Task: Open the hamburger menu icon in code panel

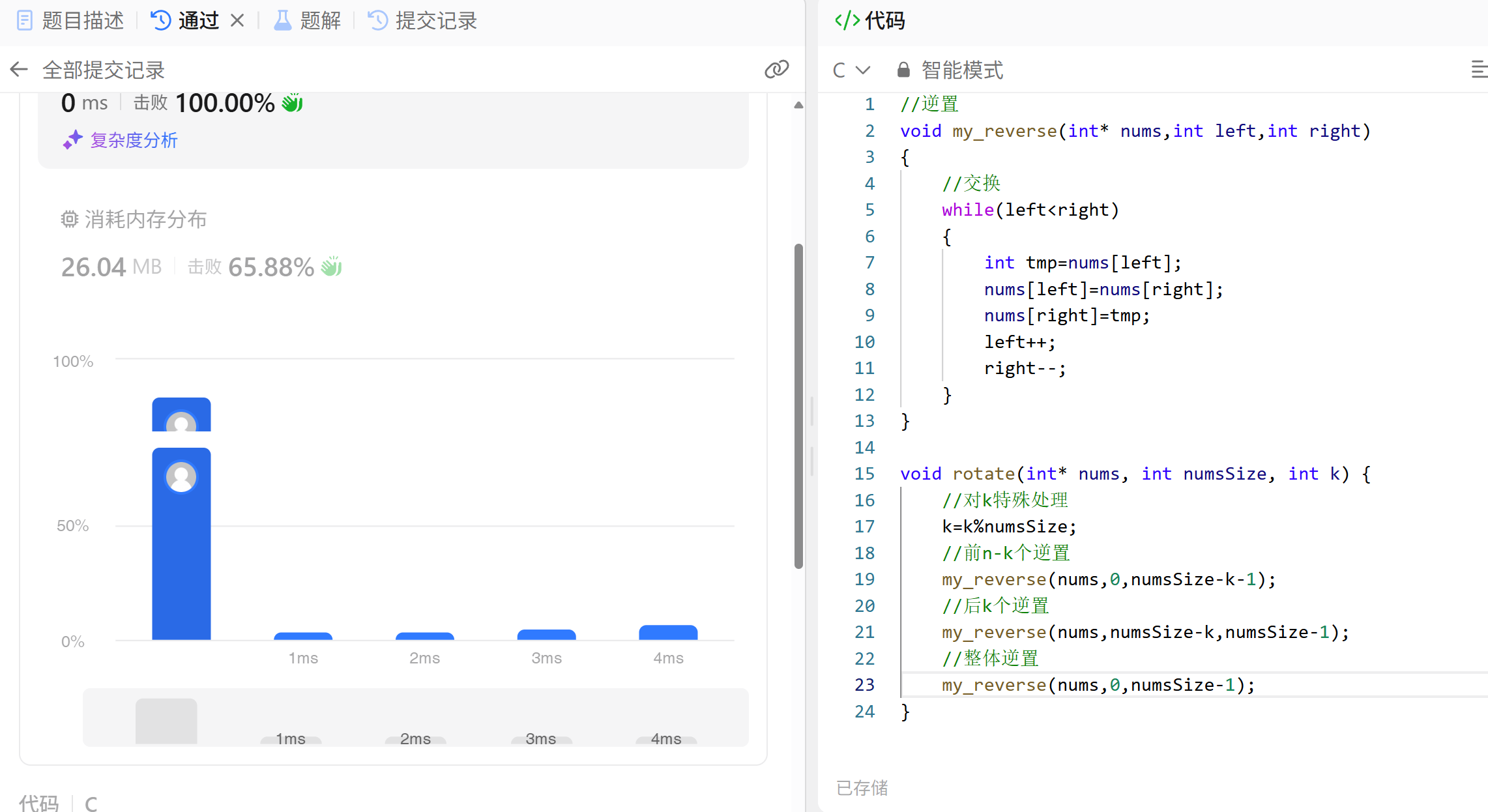Action: click(x=1479, y=69)
